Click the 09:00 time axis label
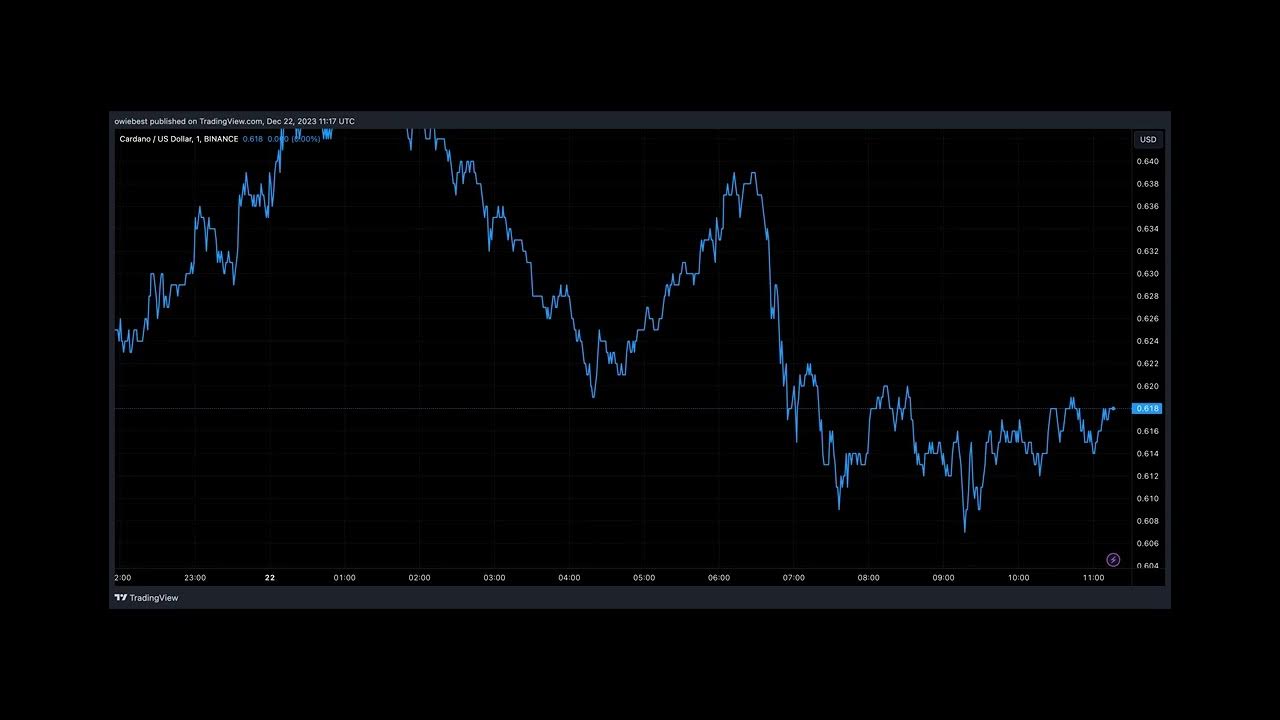The width and height of the screenshot is (1280, 720). 943,578
